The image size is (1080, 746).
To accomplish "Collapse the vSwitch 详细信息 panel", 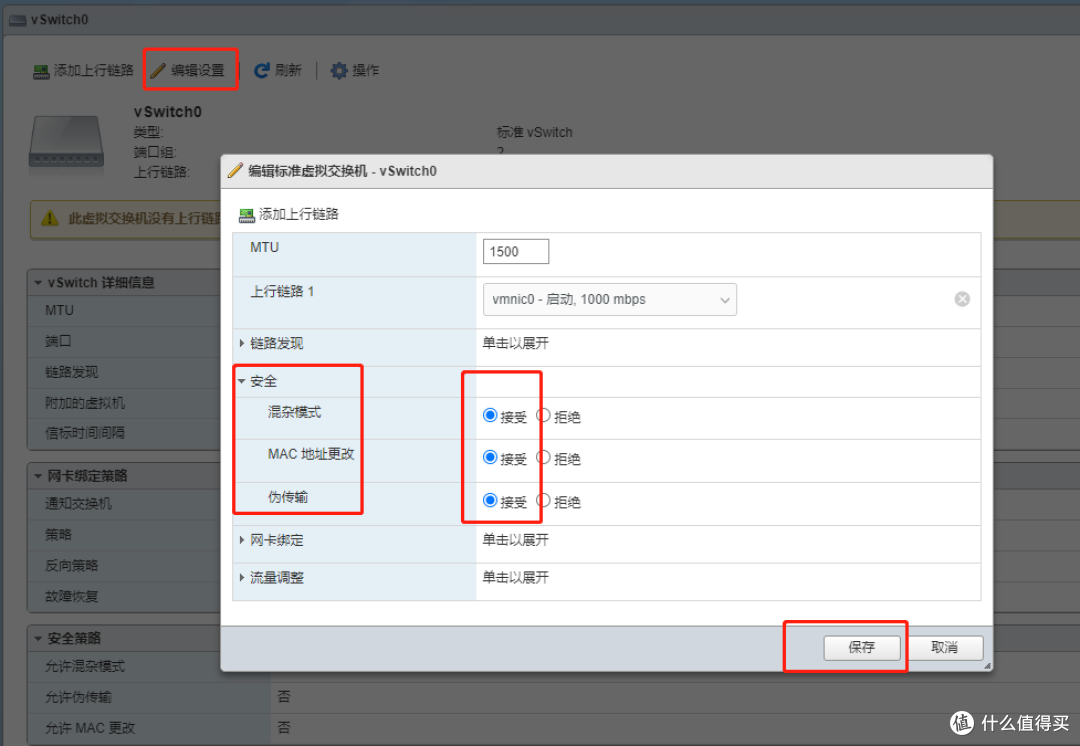I will pyautogui.click(x=38, y=283).
